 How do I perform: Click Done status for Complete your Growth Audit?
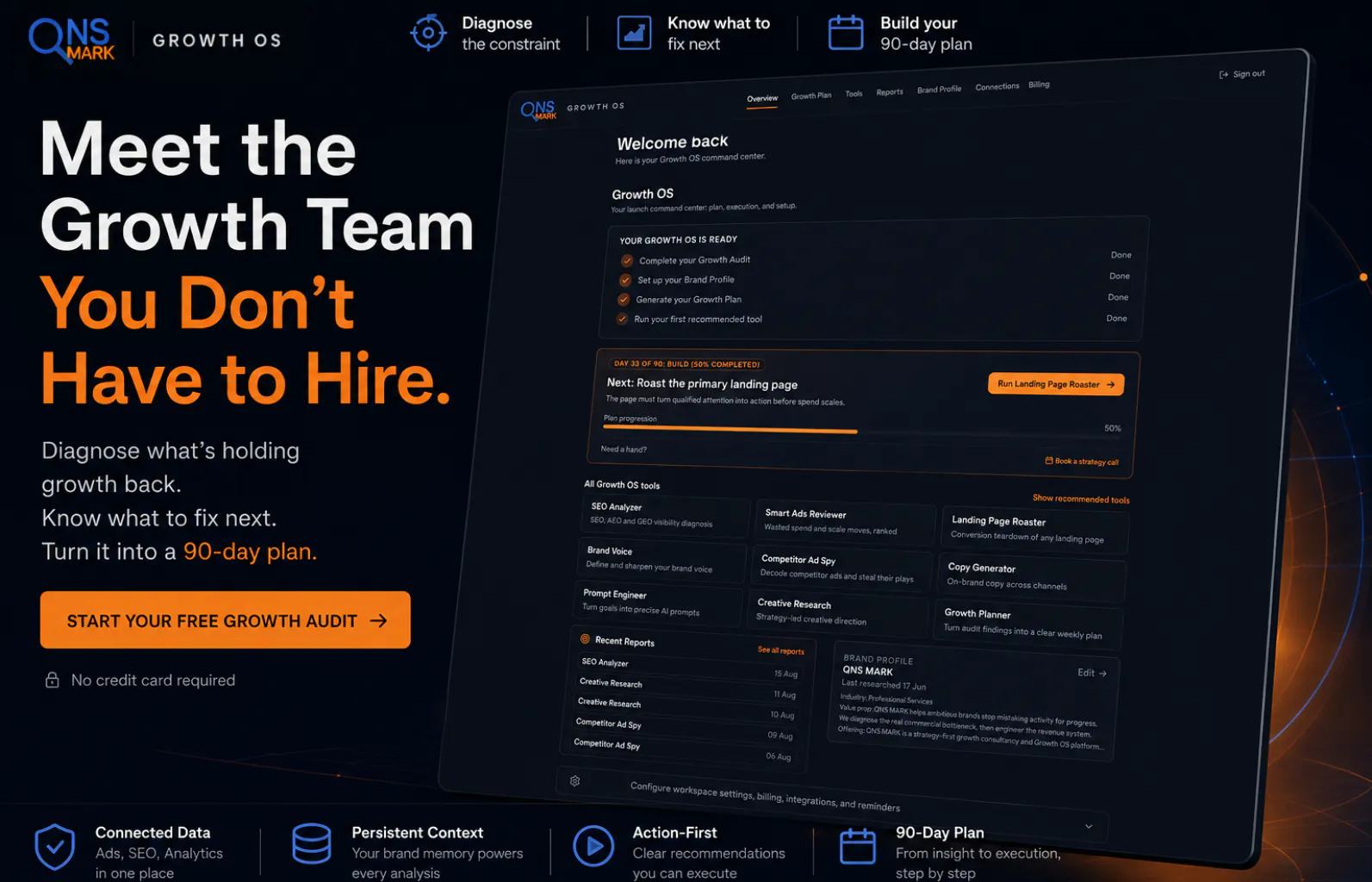point(1121,255)
